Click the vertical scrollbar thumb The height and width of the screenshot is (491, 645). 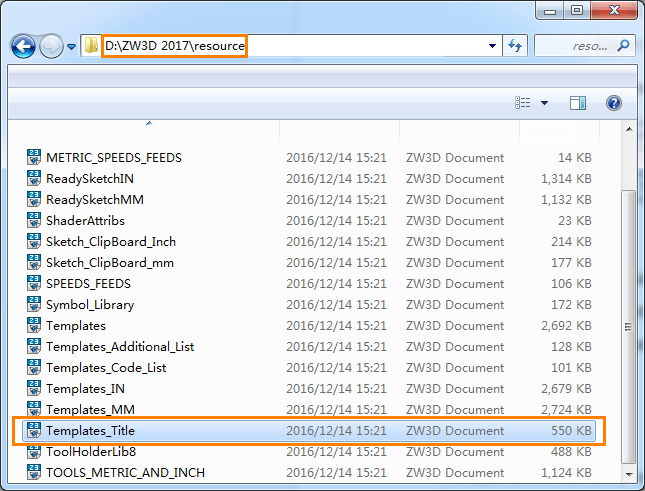(629, 327)
